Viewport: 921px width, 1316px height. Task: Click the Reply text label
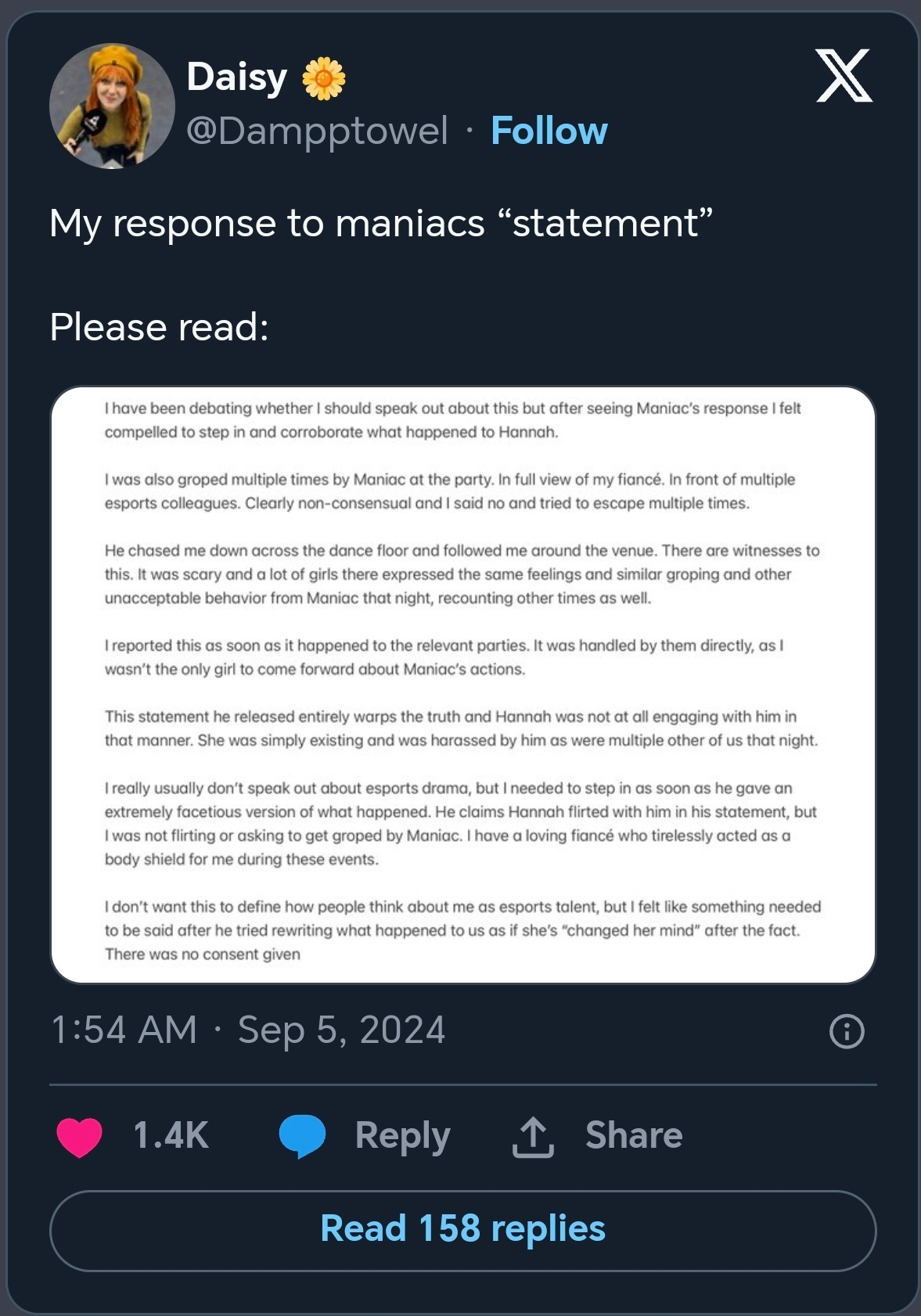(x=402, y=1136)
